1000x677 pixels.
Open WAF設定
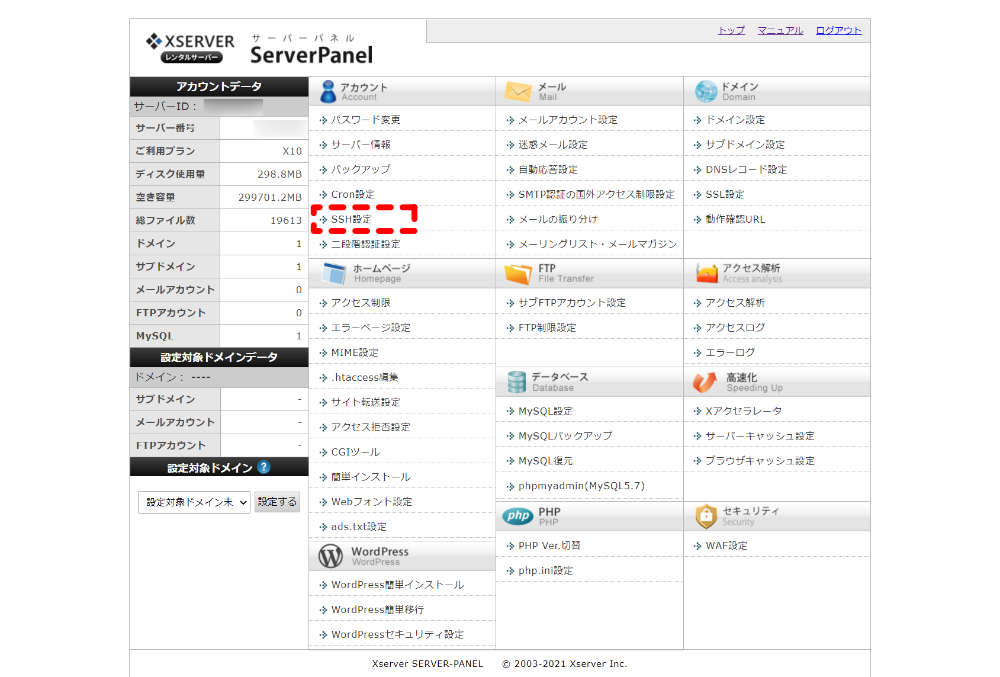(726, 546)
